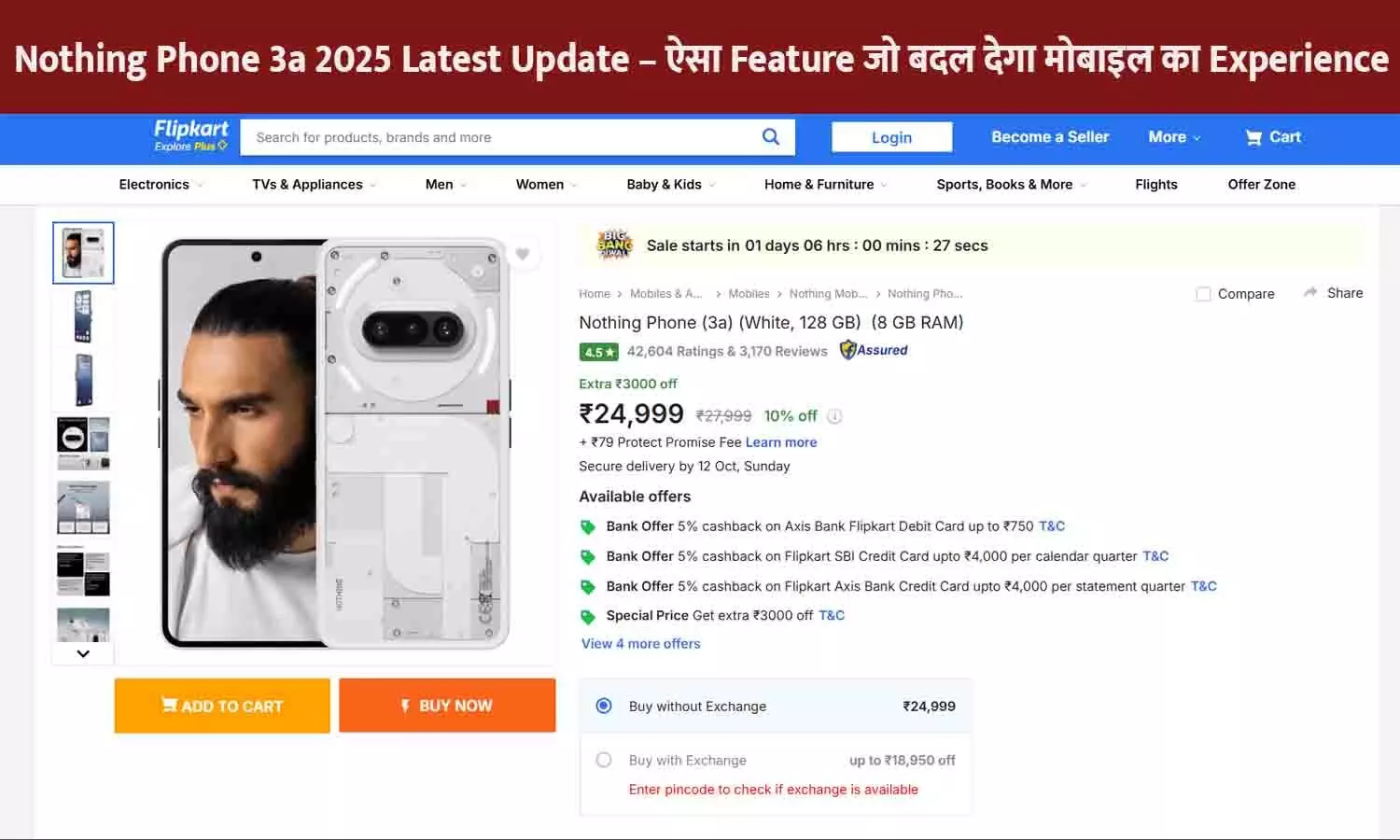The height and width of the screenshot is (840, 1400).
Task: Expand more thumbnails with the down chevron
Action: click(82, 653)
